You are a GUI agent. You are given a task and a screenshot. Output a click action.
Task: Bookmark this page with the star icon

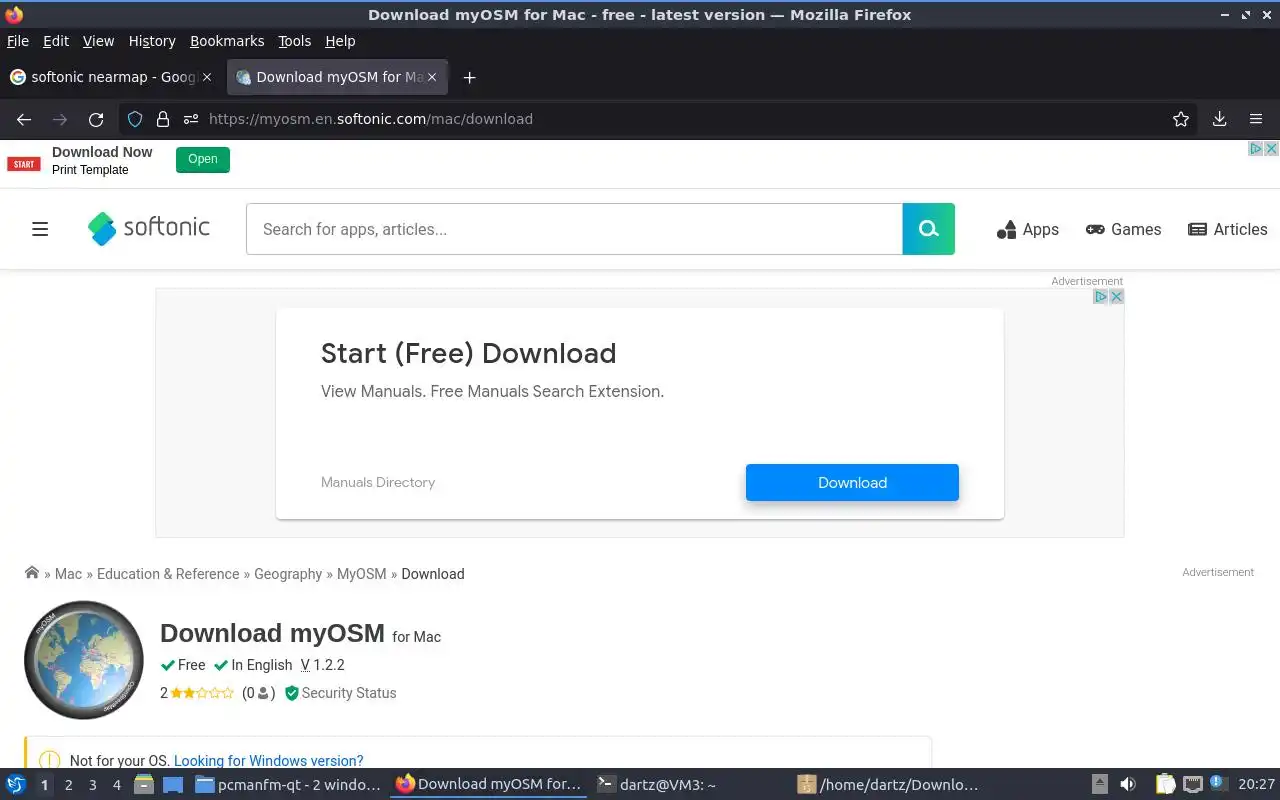coord(1181,119)
